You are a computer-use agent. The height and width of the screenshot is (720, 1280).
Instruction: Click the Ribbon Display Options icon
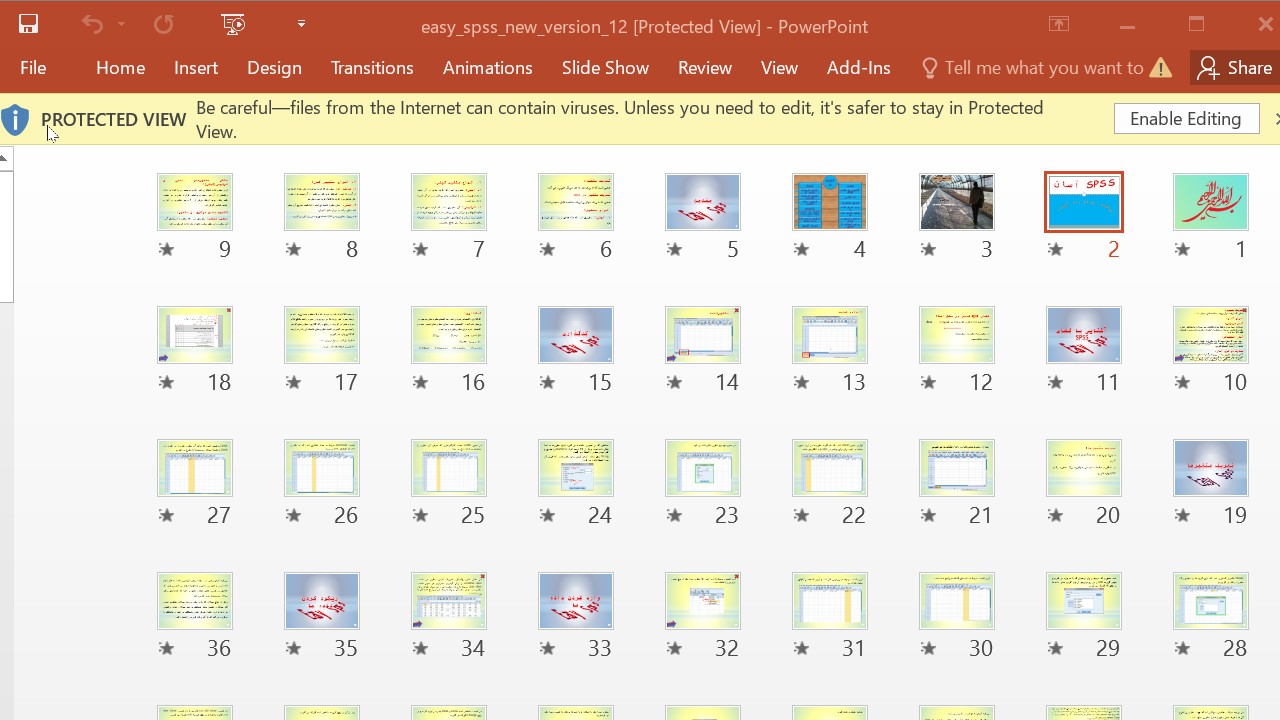tap(1059, 25)
